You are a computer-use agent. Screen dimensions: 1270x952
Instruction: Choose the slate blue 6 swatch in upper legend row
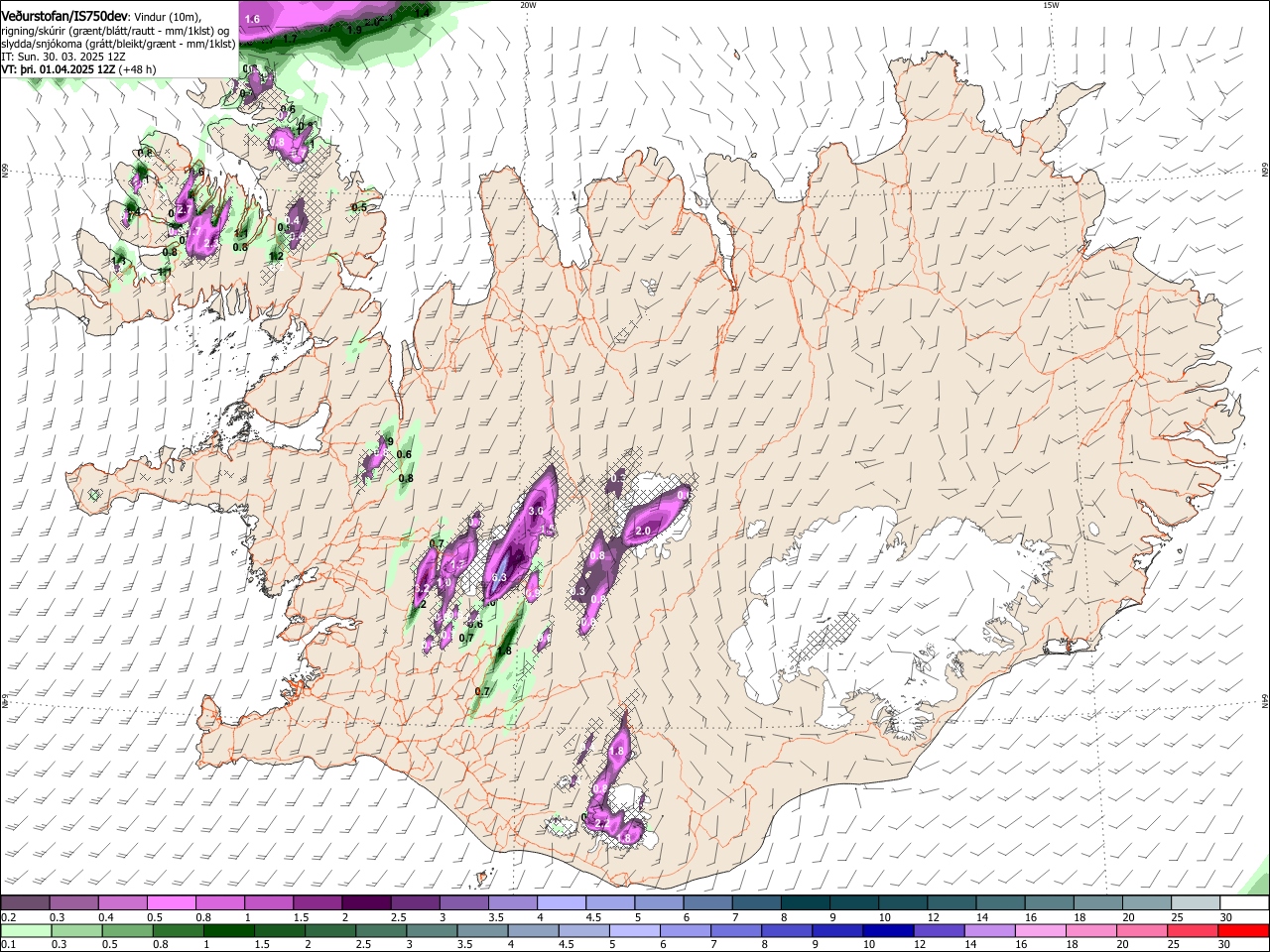[x=707, y=903]
